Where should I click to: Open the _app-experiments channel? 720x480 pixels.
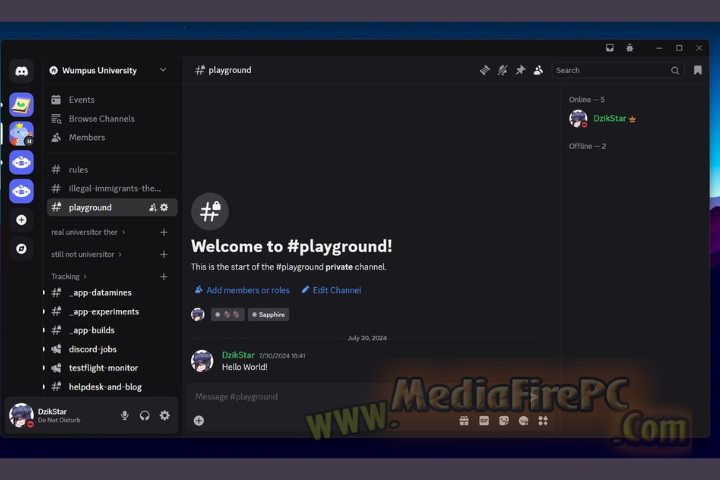click(112, 312)
